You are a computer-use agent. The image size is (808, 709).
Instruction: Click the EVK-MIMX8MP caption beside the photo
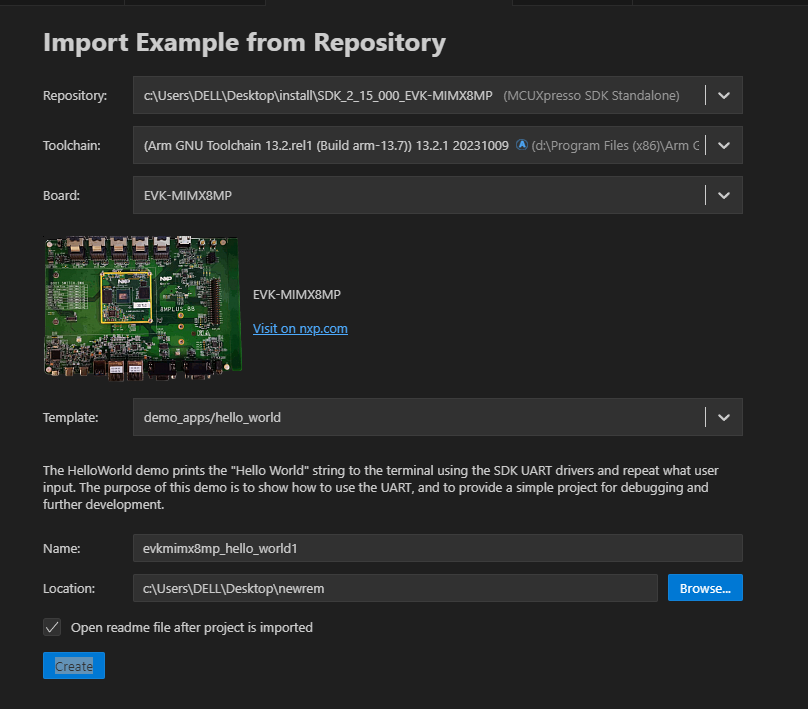tap(297, 295)
